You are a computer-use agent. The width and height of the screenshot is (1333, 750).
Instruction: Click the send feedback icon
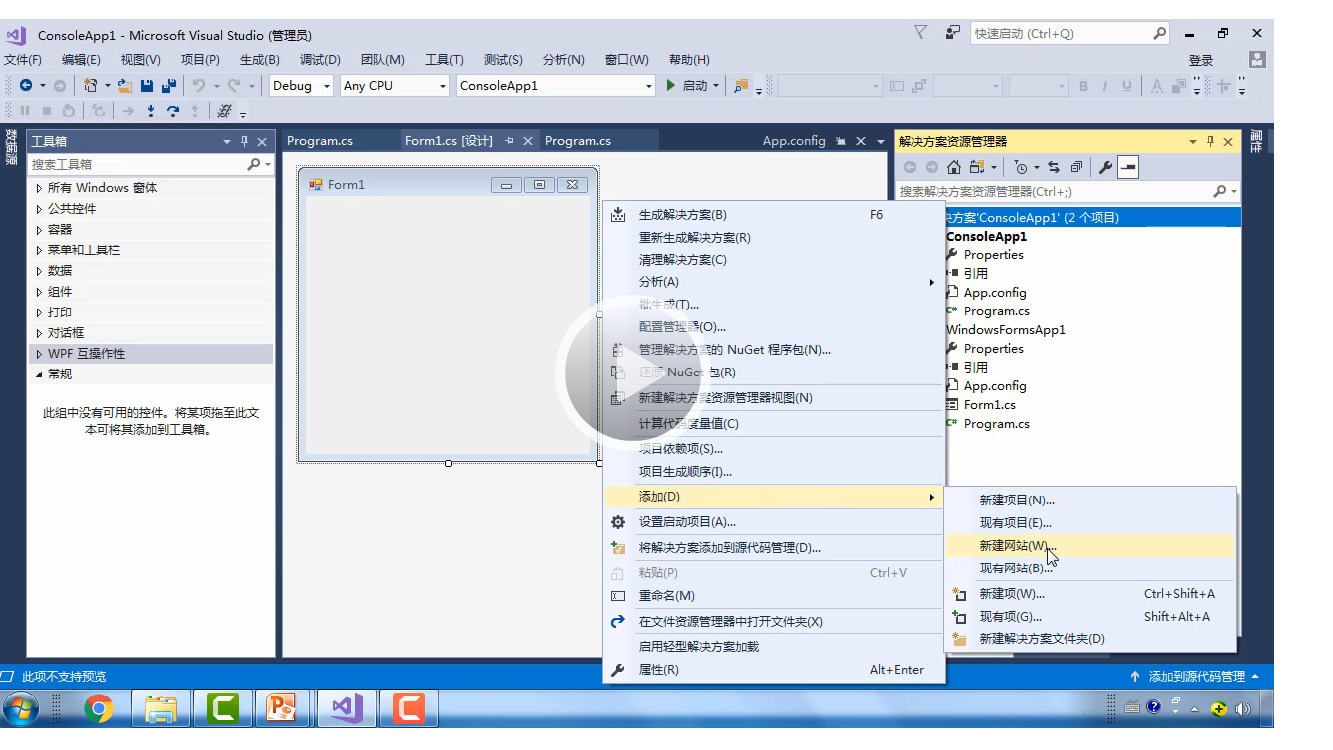pyautogui.click(x=953, y=33)
